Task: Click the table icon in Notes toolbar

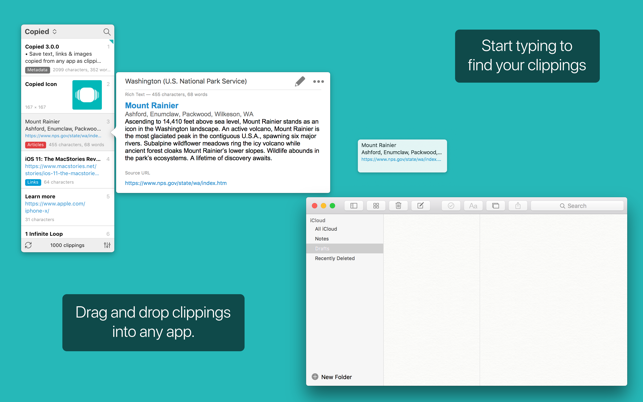Action: [495, 206]
